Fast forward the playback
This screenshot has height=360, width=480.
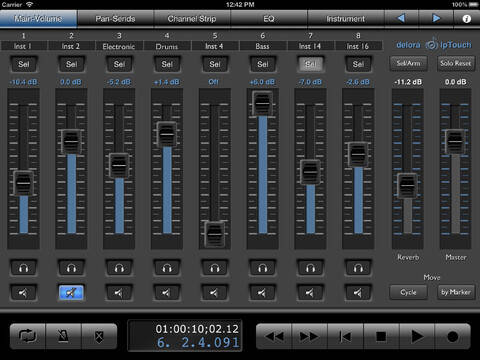point(310,336)
